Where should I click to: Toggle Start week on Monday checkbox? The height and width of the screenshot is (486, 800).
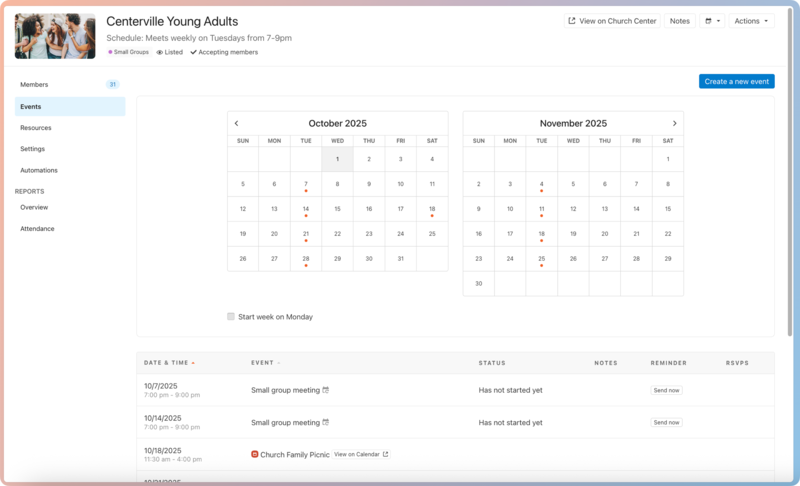point(231,317)
